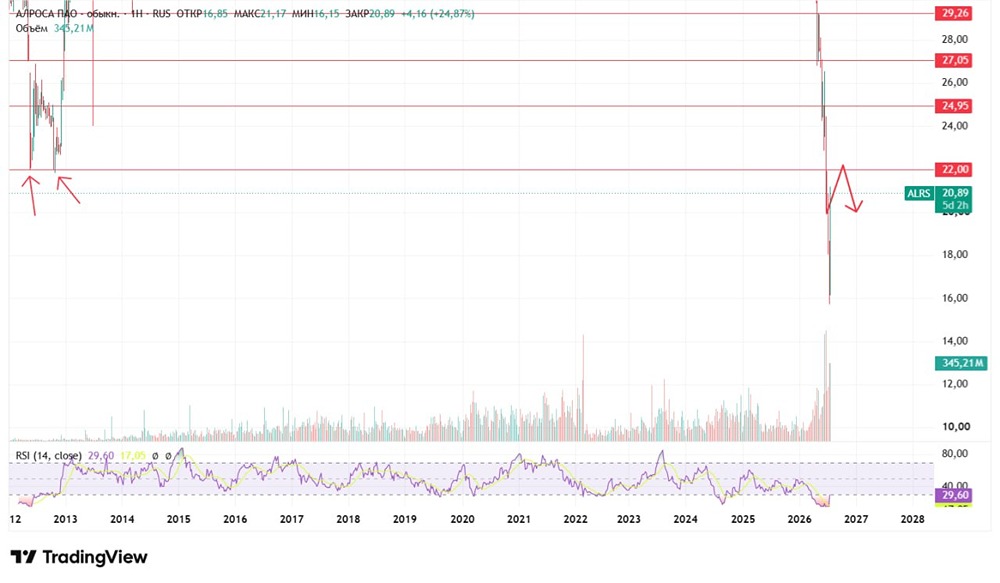Select the 27,05 price level label
Screen dimensions: 1000x583
(x=953, y=61)
